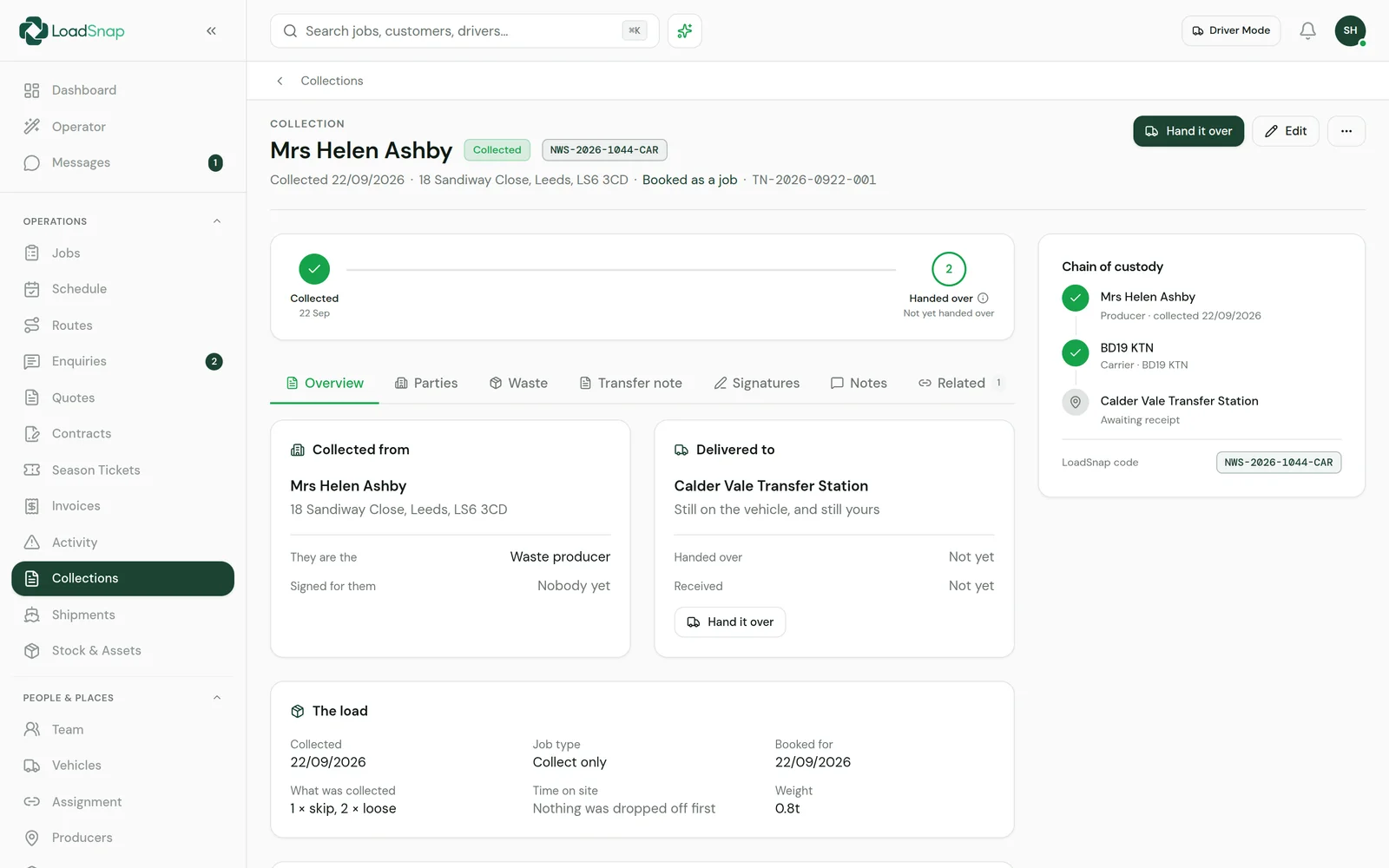The height and width of the screenshot is (868, 1389).
Task: Click the Handed over step 2 circle
Action: point(949,269)
